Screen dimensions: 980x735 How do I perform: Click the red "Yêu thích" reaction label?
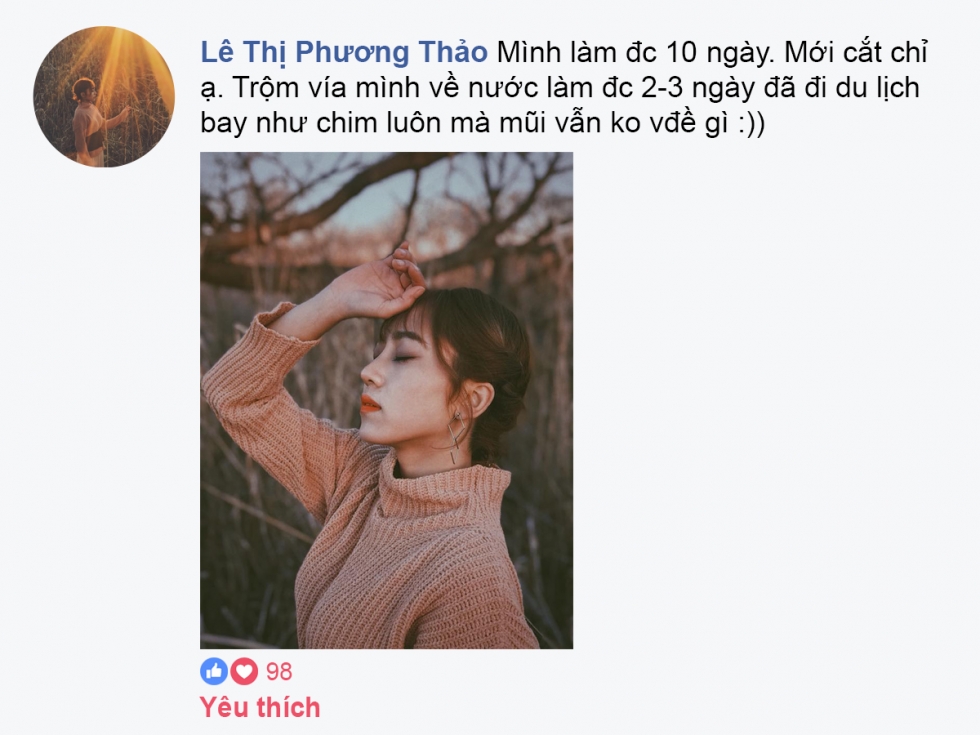pyautogui.click(x=260, y=708)
